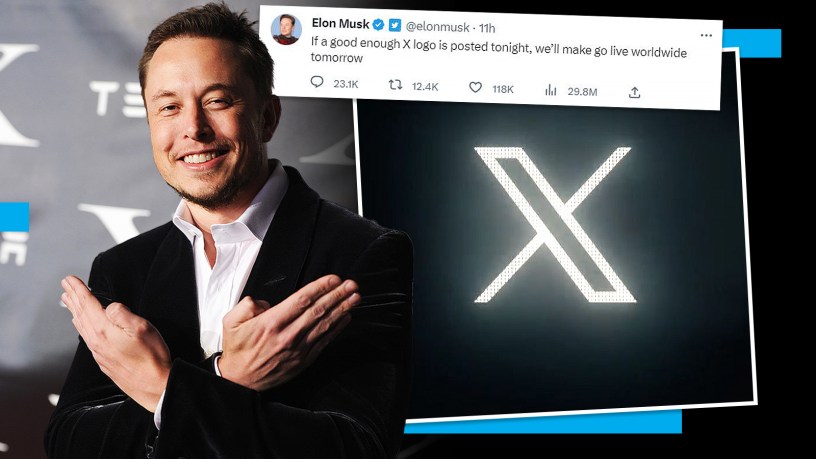Click the 23.1K reply count
Screen dimensions: 816x459
click(x=346, y=83)
